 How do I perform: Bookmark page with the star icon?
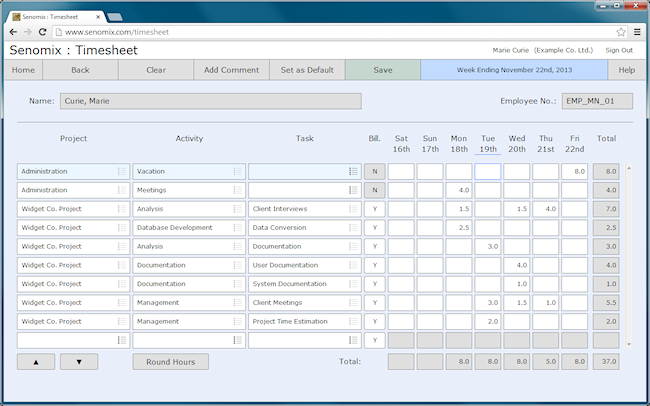coord(621,32)
